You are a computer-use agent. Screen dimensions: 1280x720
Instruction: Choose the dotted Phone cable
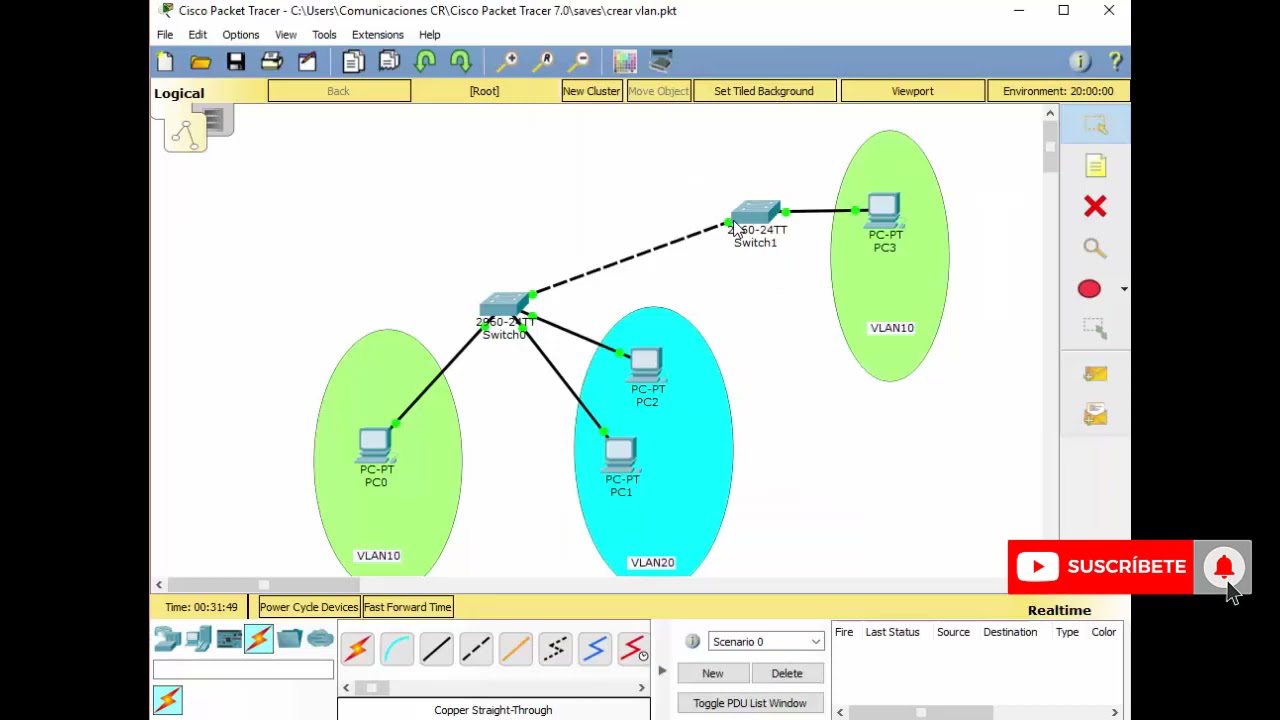pos(555,649)
